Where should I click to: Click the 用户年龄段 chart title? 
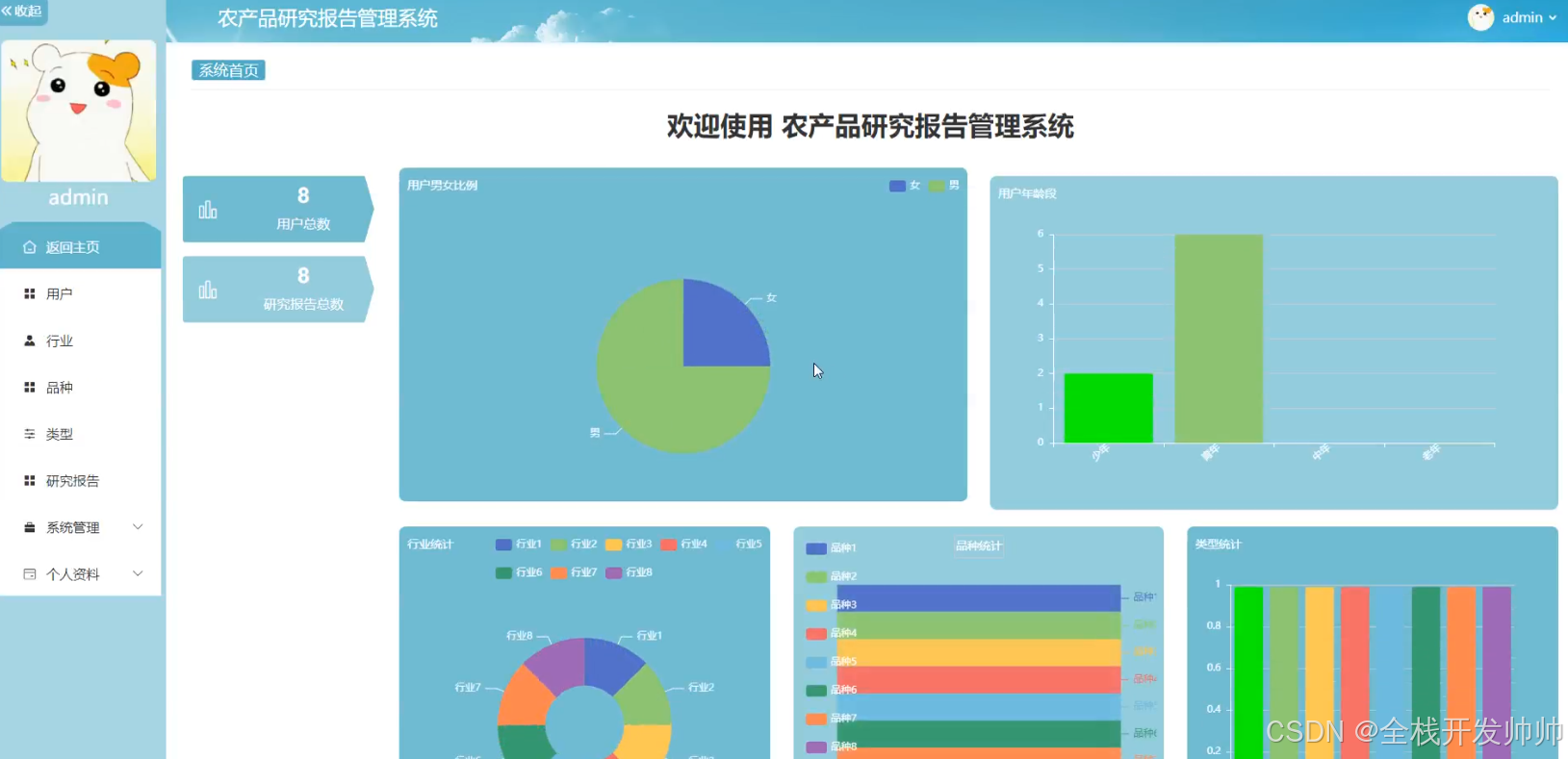coord(1027,193)
